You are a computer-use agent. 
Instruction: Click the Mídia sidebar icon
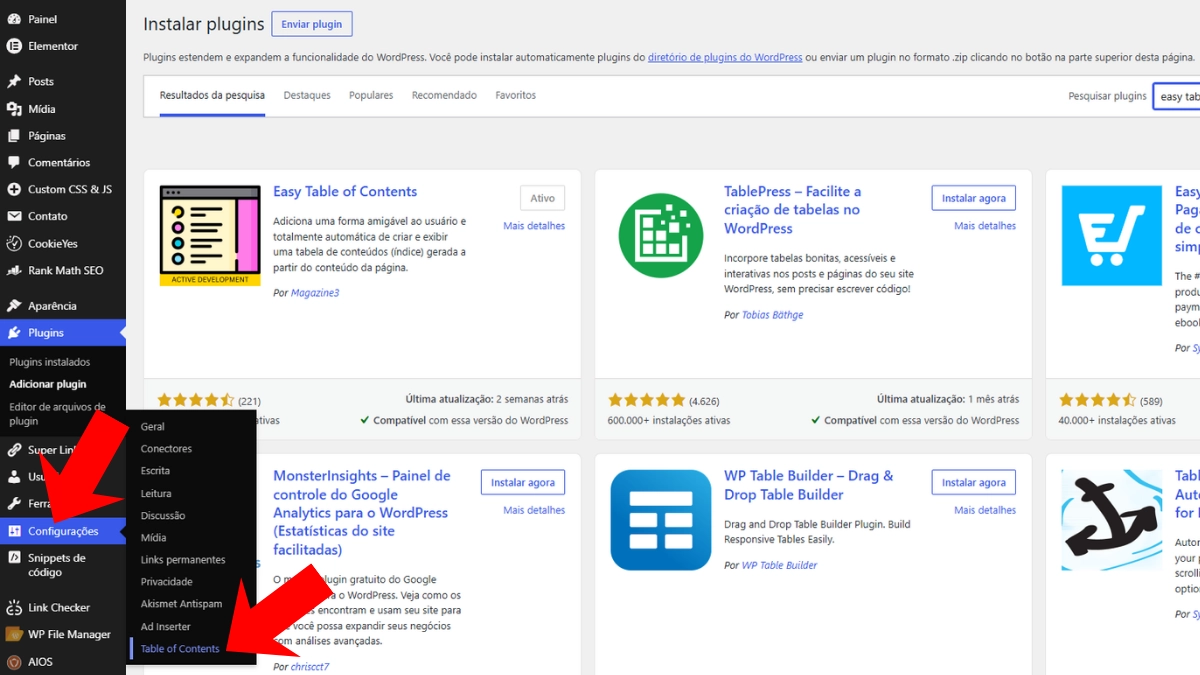(x=14, y=109)
